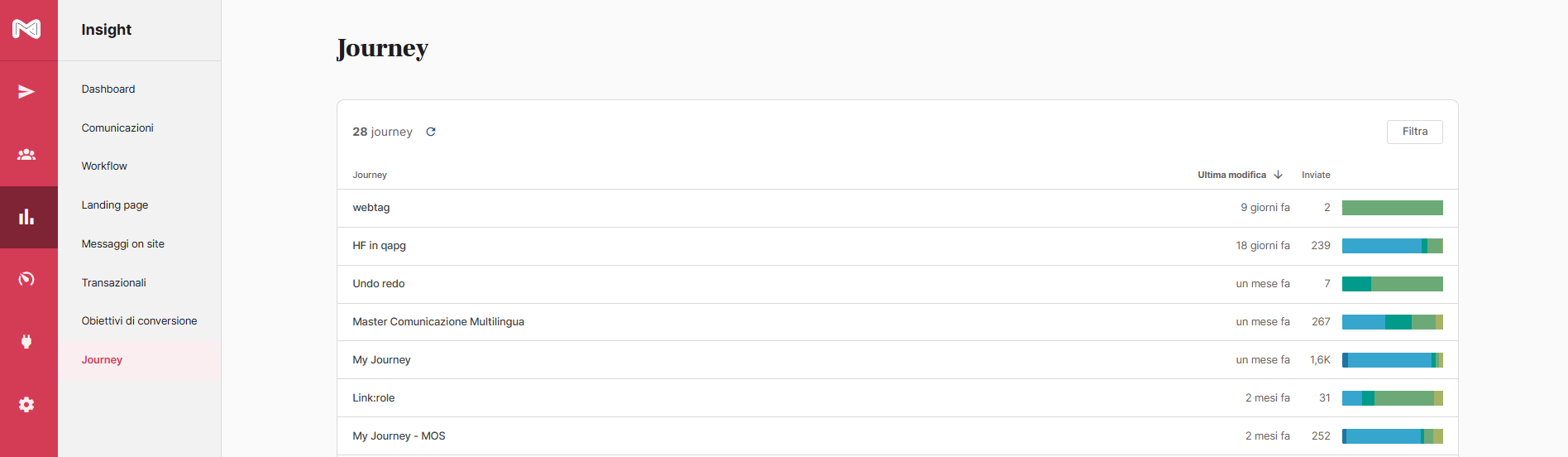Click the Inviate column header

coord(1316,175)
